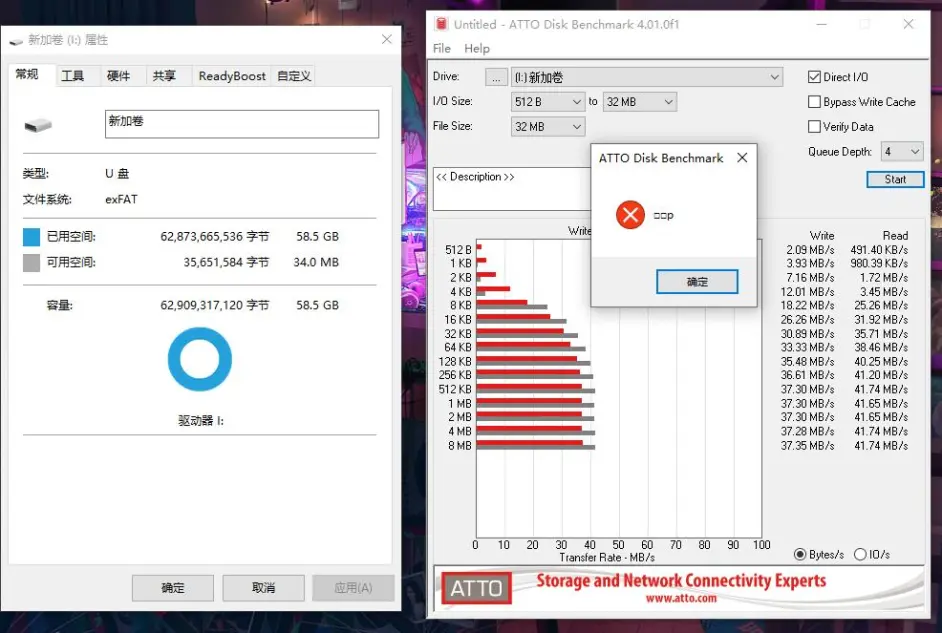Click 确定 in the error dialog
This screenshot has height=633, width=942.
697,282
